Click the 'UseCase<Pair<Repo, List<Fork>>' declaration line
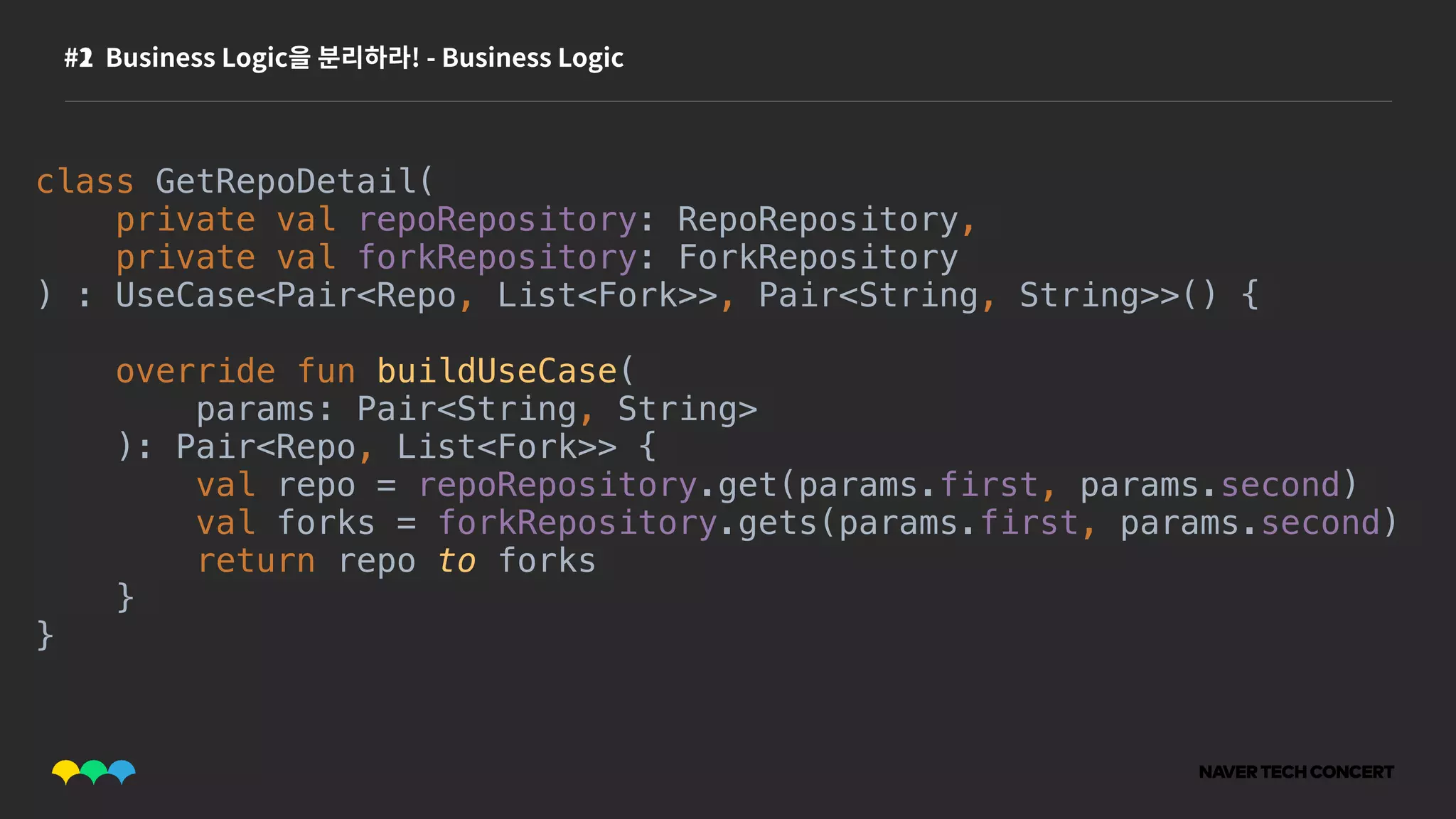This screenshot has height=819, width=1456. (648, 296)
